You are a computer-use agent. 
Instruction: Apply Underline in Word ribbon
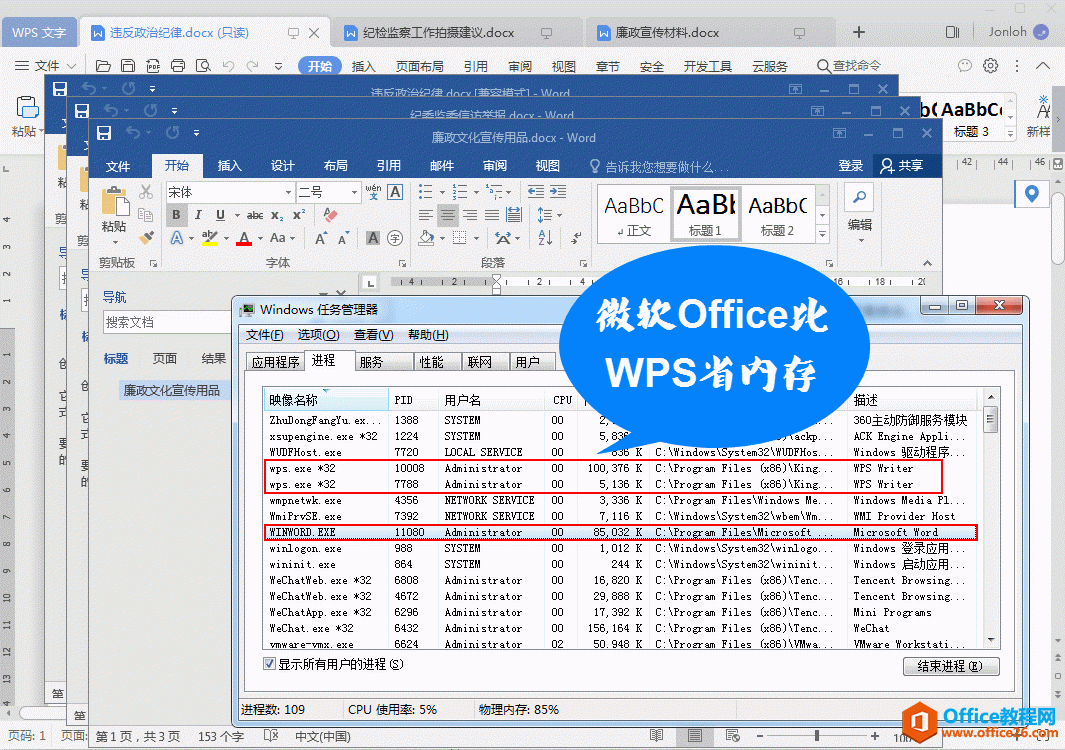coord(220,215)
